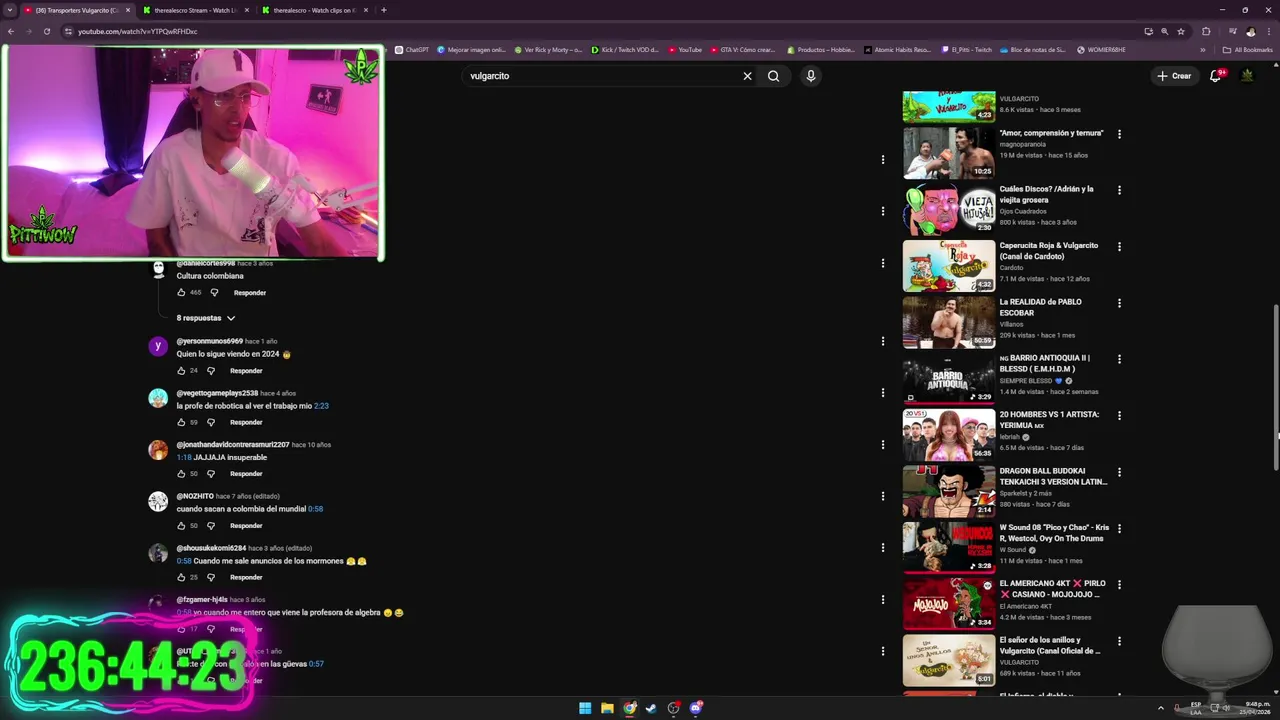Expand the '8 respuestas' replies

(x=206, y=318)
